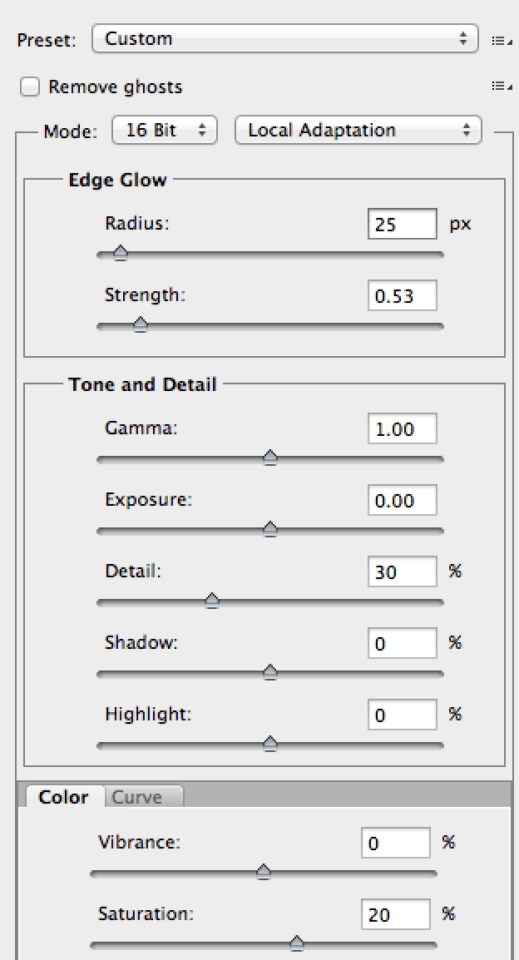Screen dimensions: 519x960
Task: Toggle the Remove ghosts checkbox
Action: coord(29,86)
